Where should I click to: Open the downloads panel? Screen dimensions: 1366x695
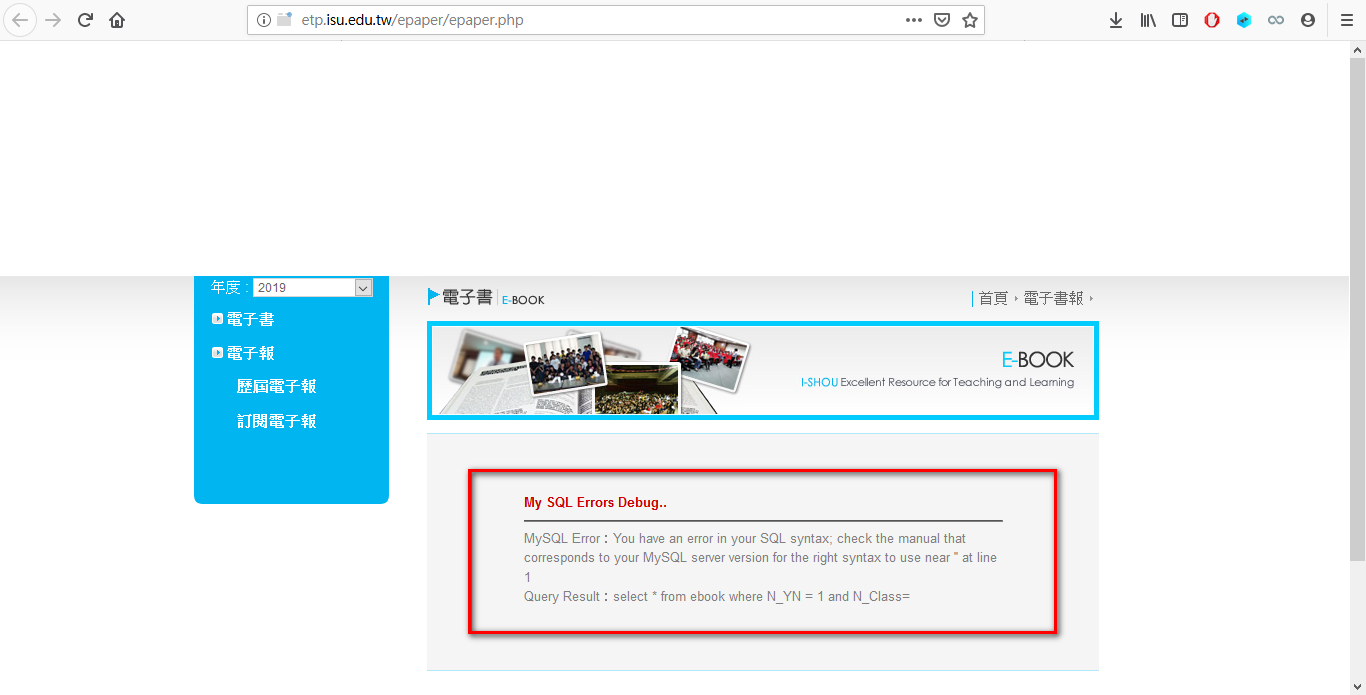[x=1116, y=20]
